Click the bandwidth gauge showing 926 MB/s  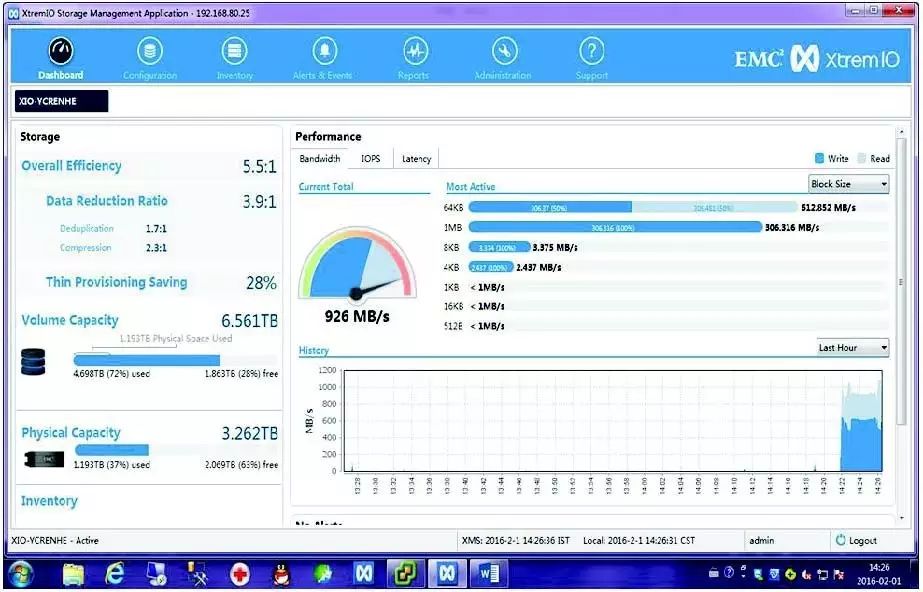point(357,265)
